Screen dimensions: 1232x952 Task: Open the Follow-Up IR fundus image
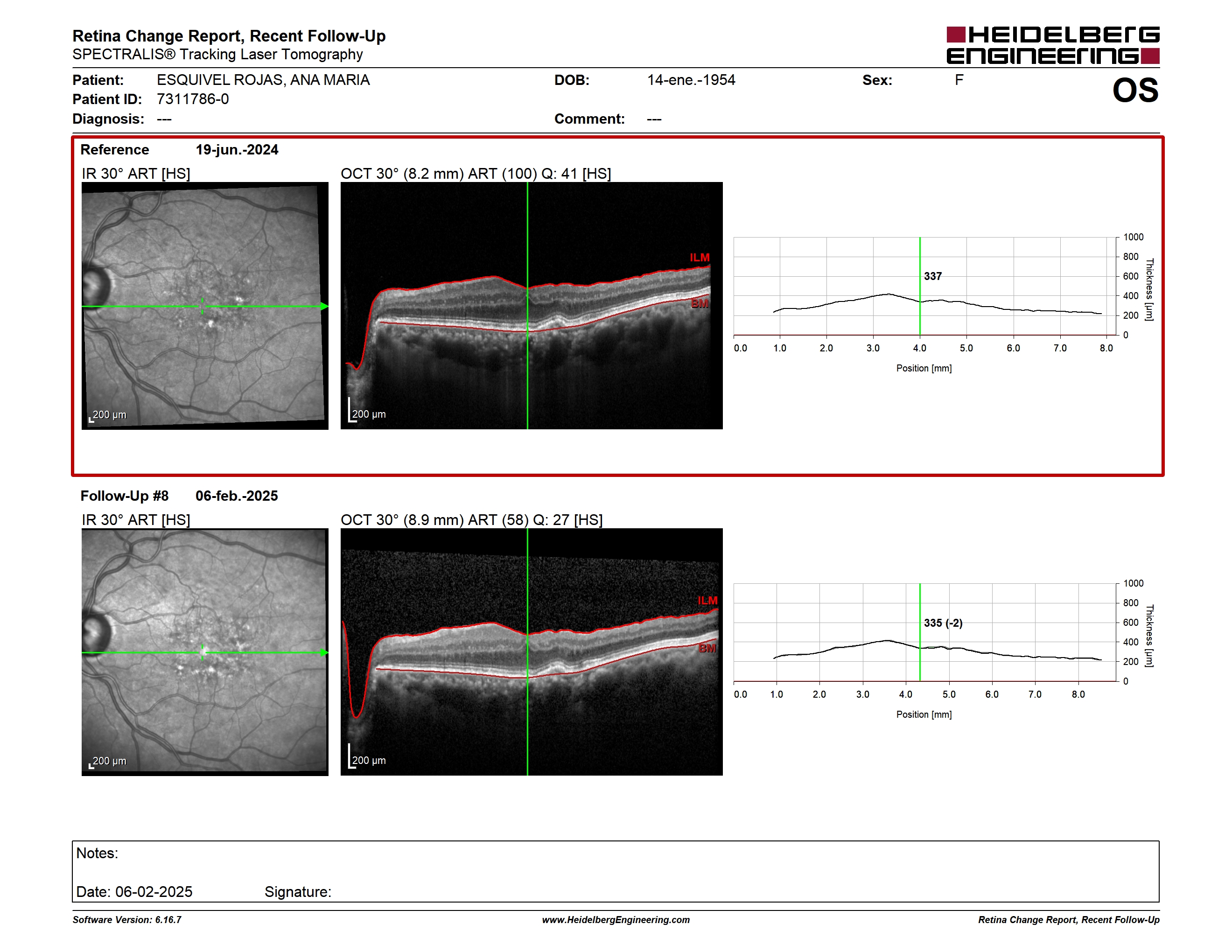205,652
